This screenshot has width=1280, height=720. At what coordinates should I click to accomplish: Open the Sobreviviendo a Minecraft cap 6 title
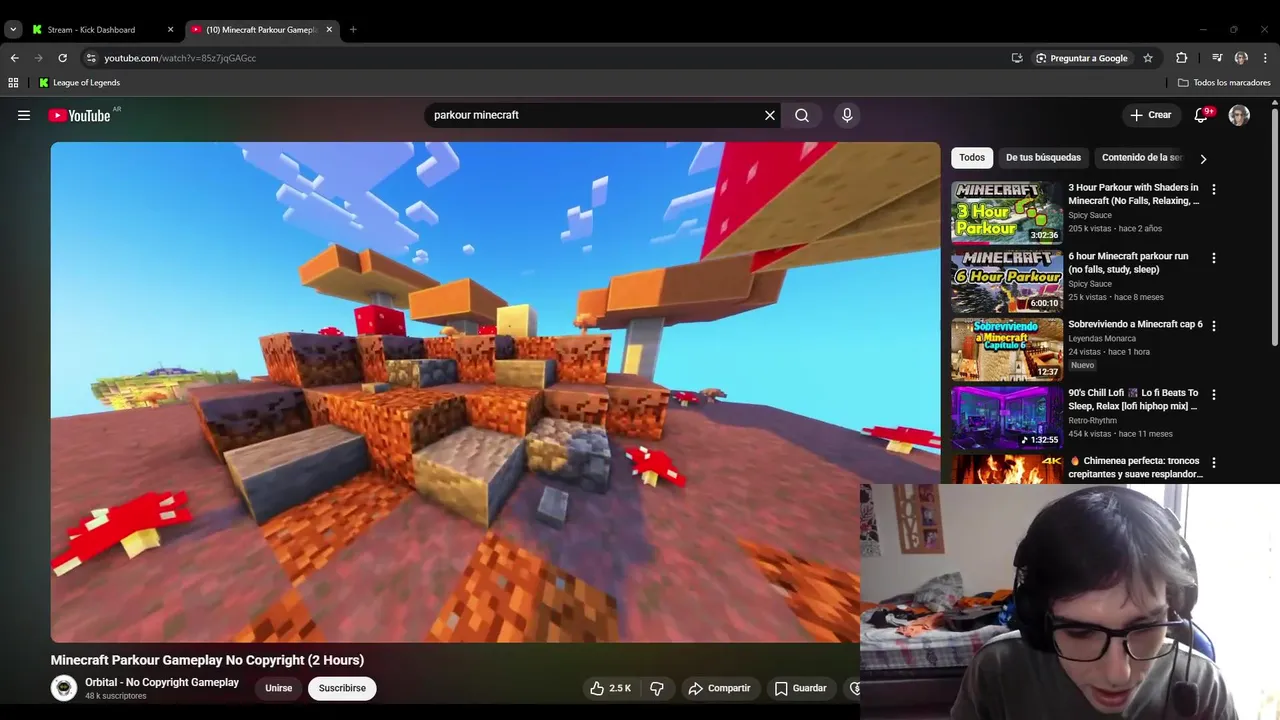pyautogui.click(x=1135, y=324)
